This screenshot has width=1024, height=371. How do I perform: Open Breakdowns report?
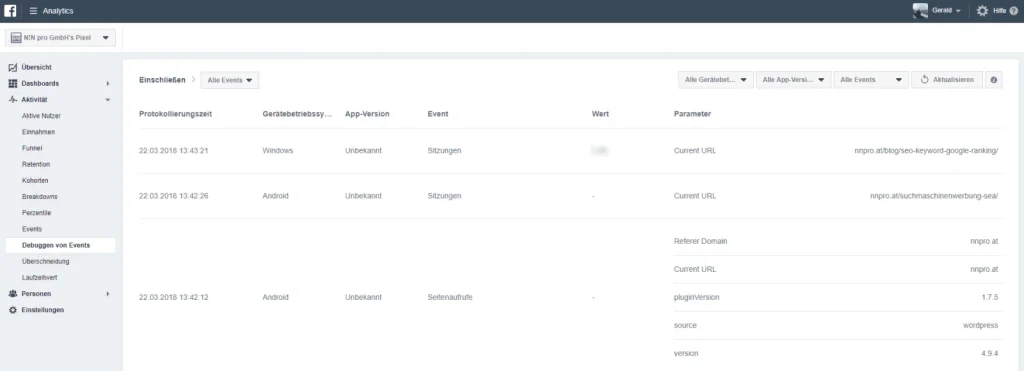[x=40, y=197]
